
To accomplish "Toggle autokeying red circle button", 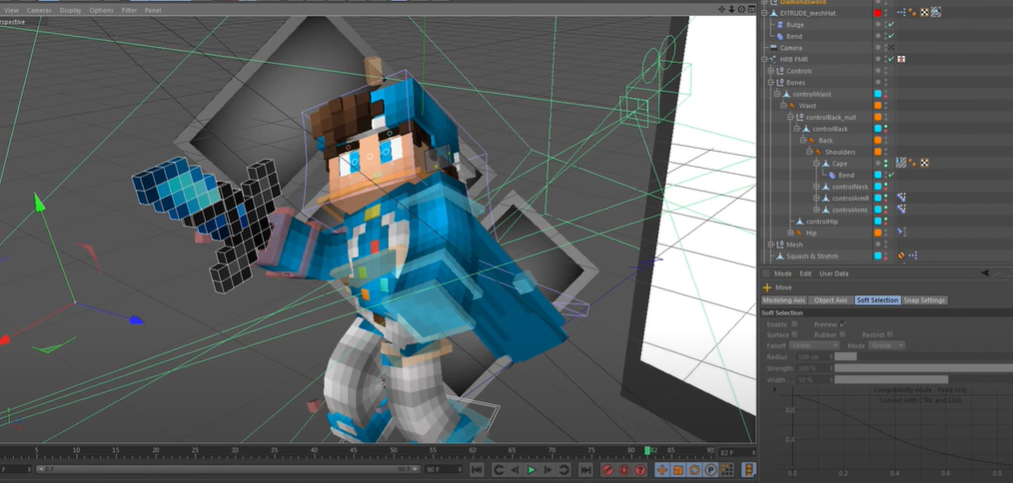I will pyautogui.click(x=624, y=470).
